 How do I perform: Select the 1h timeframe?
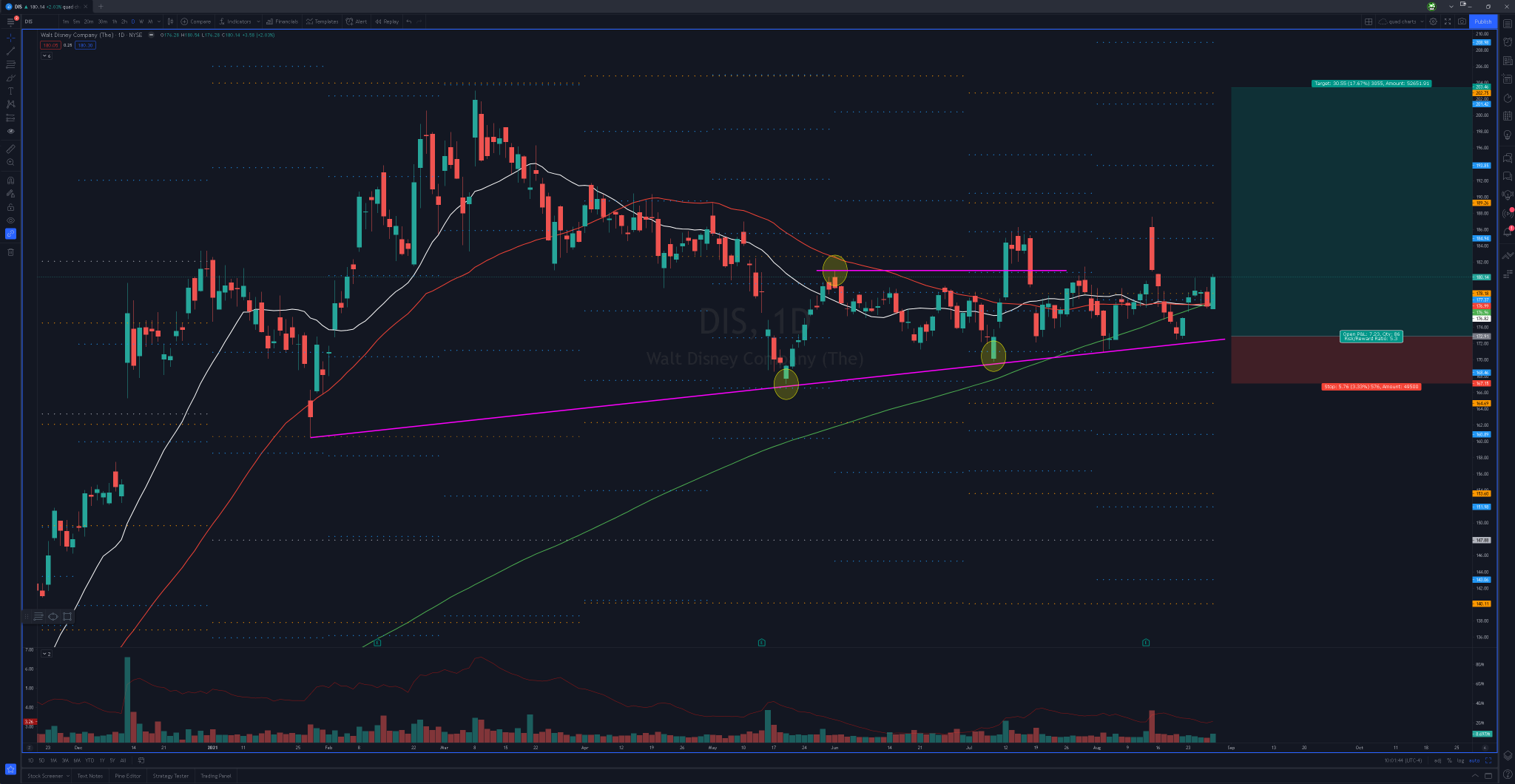tap(115, 21)
